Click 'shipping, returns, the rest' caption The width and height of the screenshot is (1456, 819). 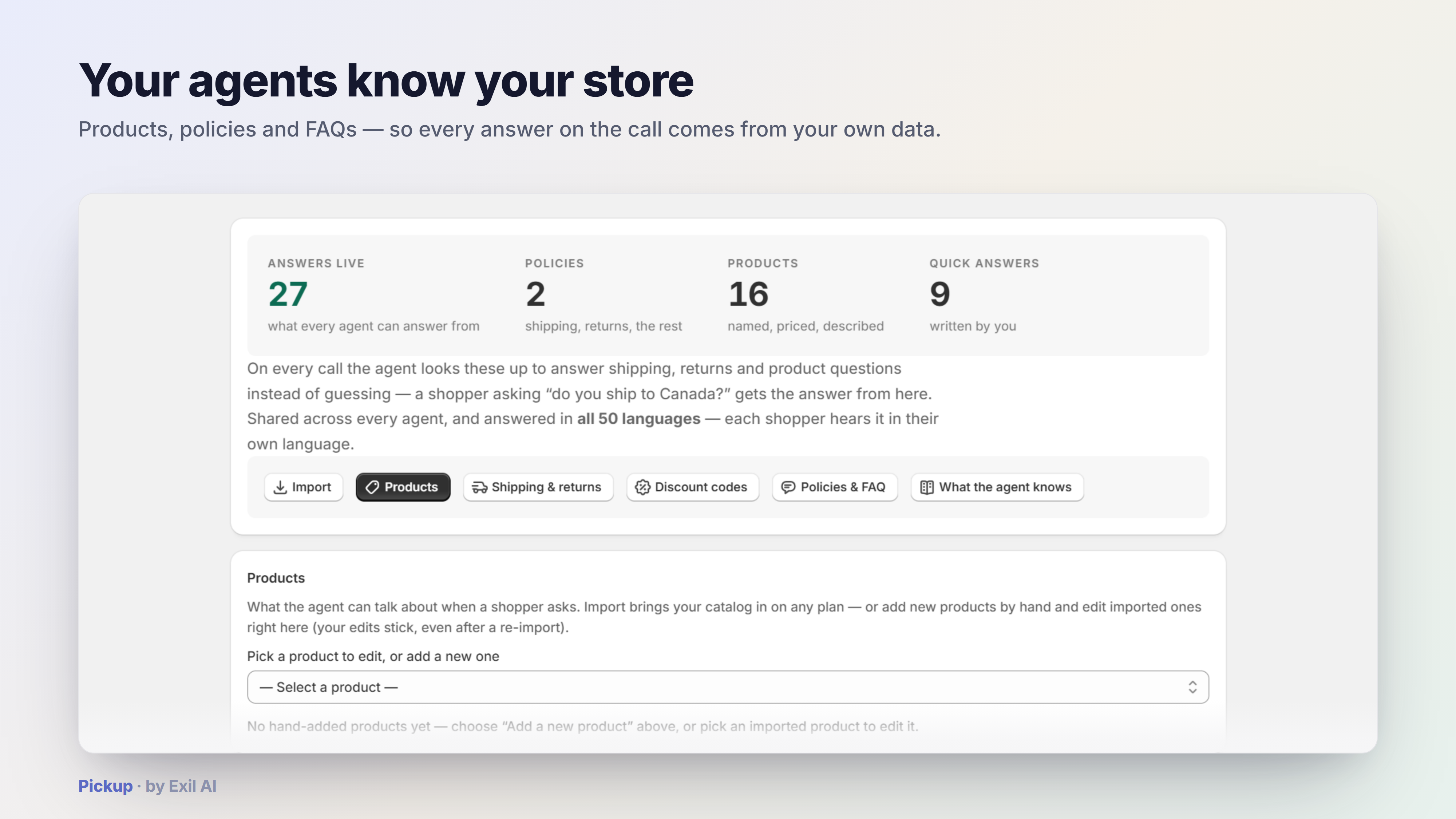(x=603, y=326)
